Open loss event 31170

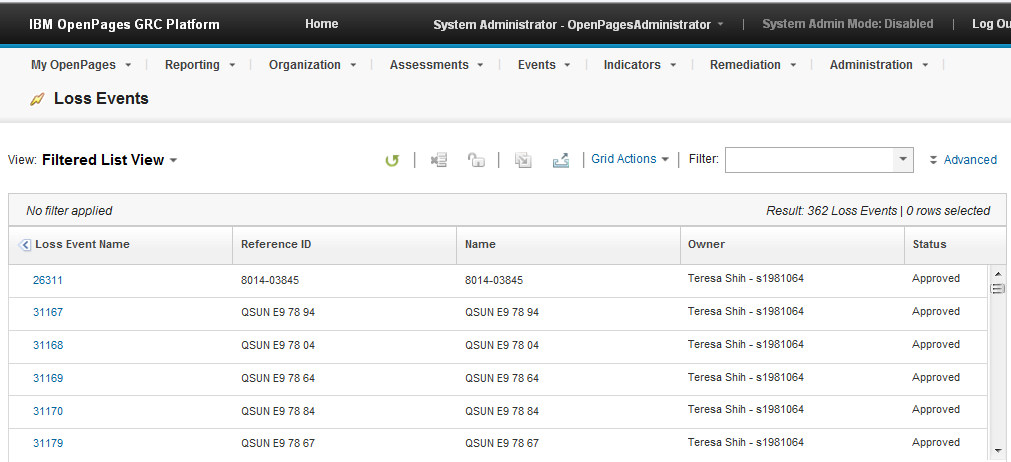(x=48, y=411)
